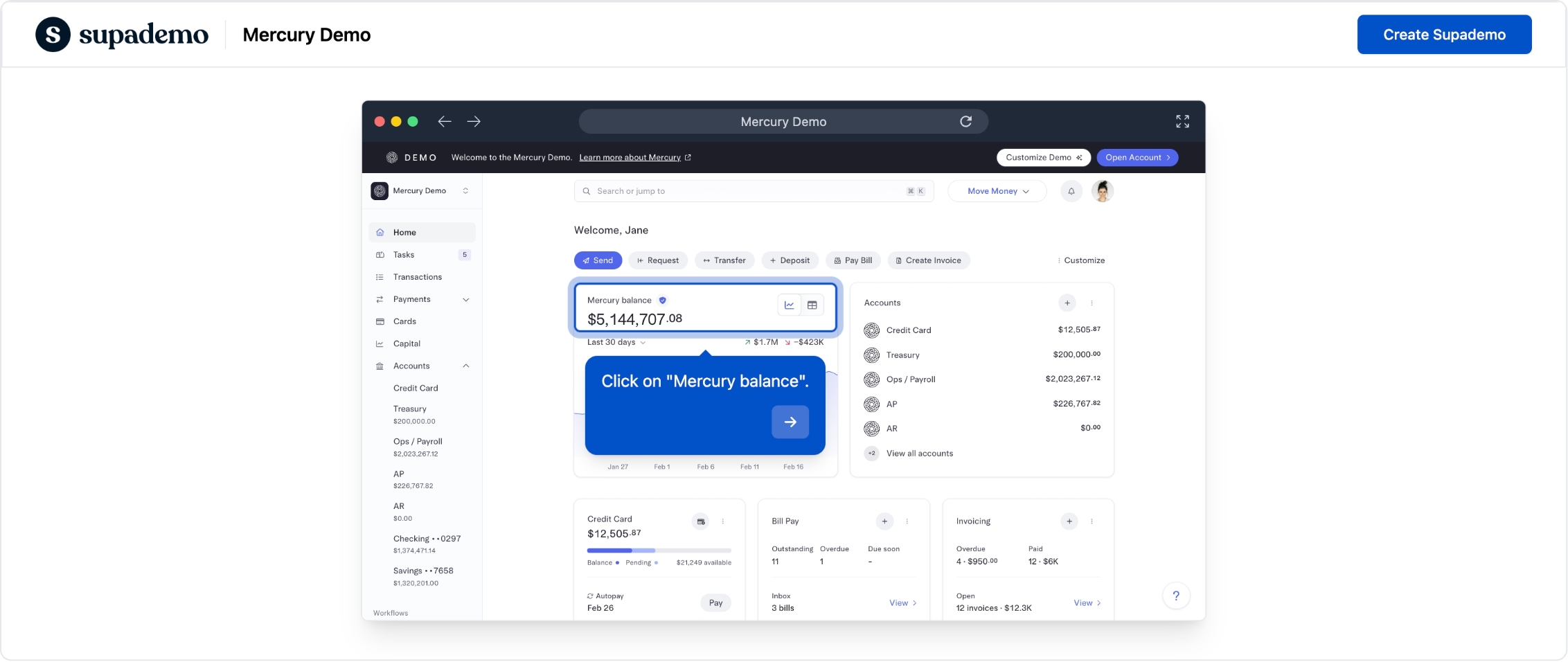The image size is (1568, 662).
Task: Click the reload icon in the demo bar
Action: tap(965, 122)
